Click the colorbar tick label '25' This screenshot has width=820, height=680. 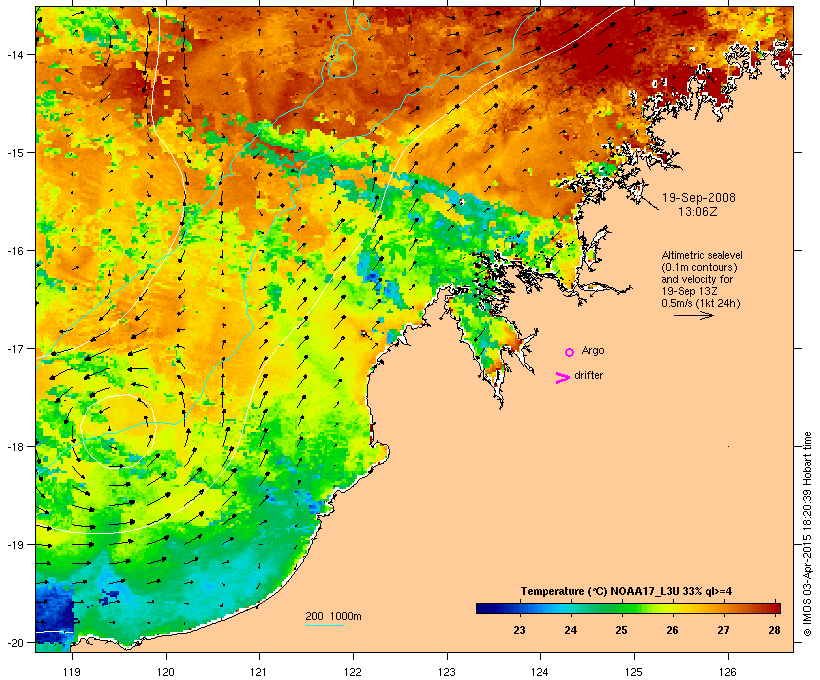621,630
